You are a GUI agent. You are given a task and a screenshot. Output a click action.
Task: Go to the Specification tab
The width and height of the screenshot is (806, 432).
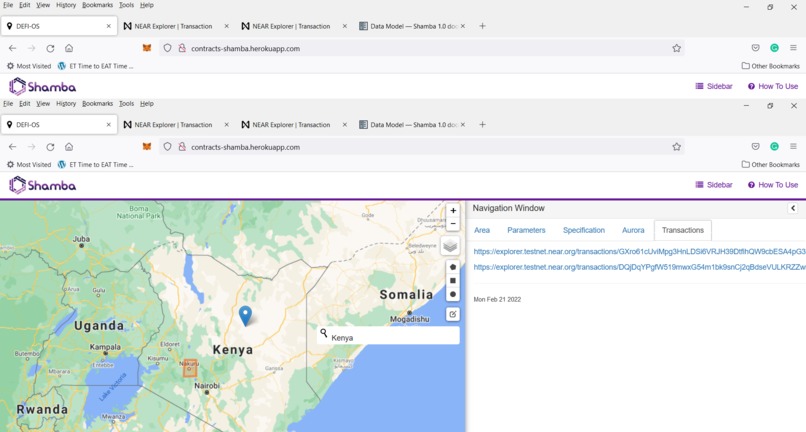(x=583, y=230)
